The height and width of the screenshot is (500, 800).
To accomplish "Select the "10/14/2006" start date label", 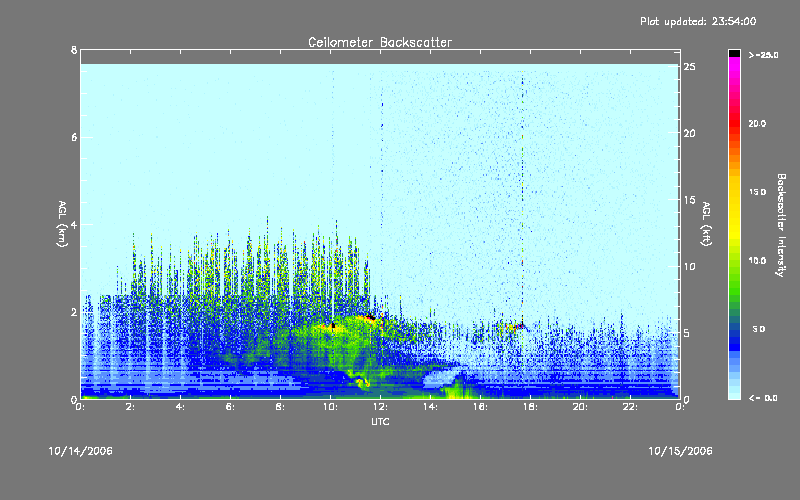I will tap(81, 451).
